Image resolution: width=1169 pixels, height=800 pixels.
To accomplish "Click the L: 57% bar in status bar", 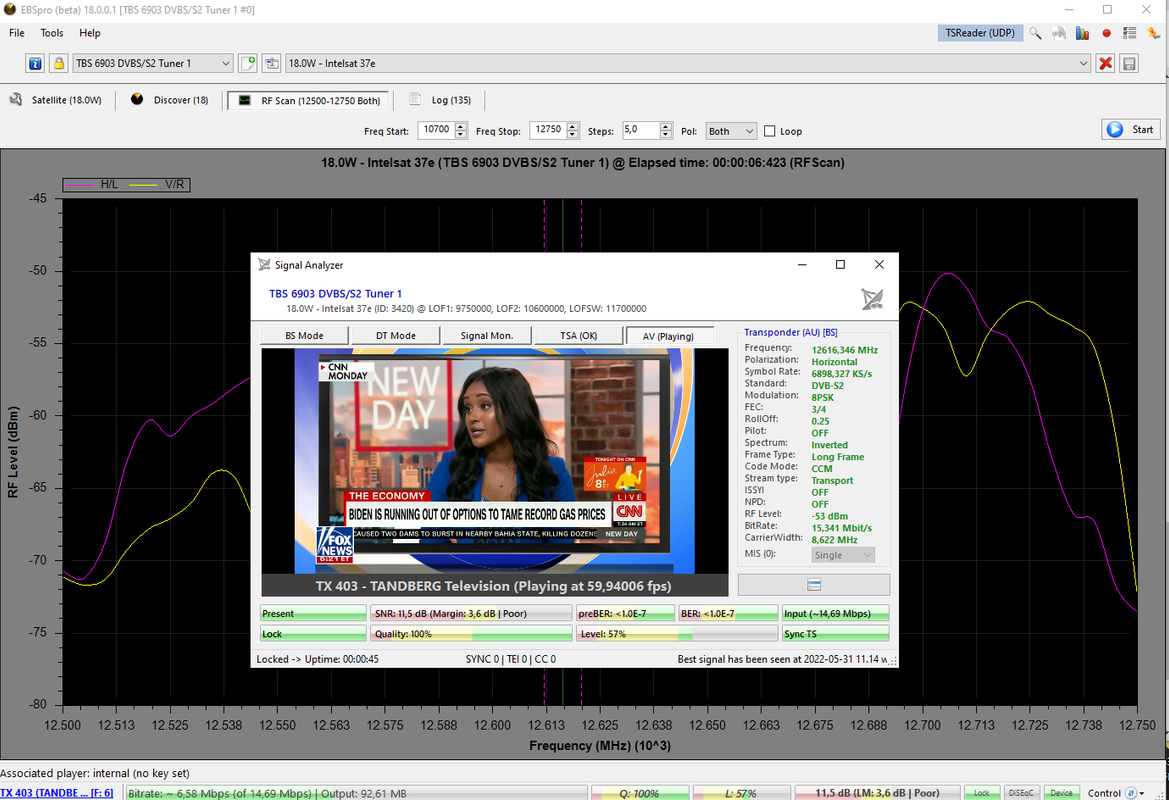I will click(x=741, y=793).
